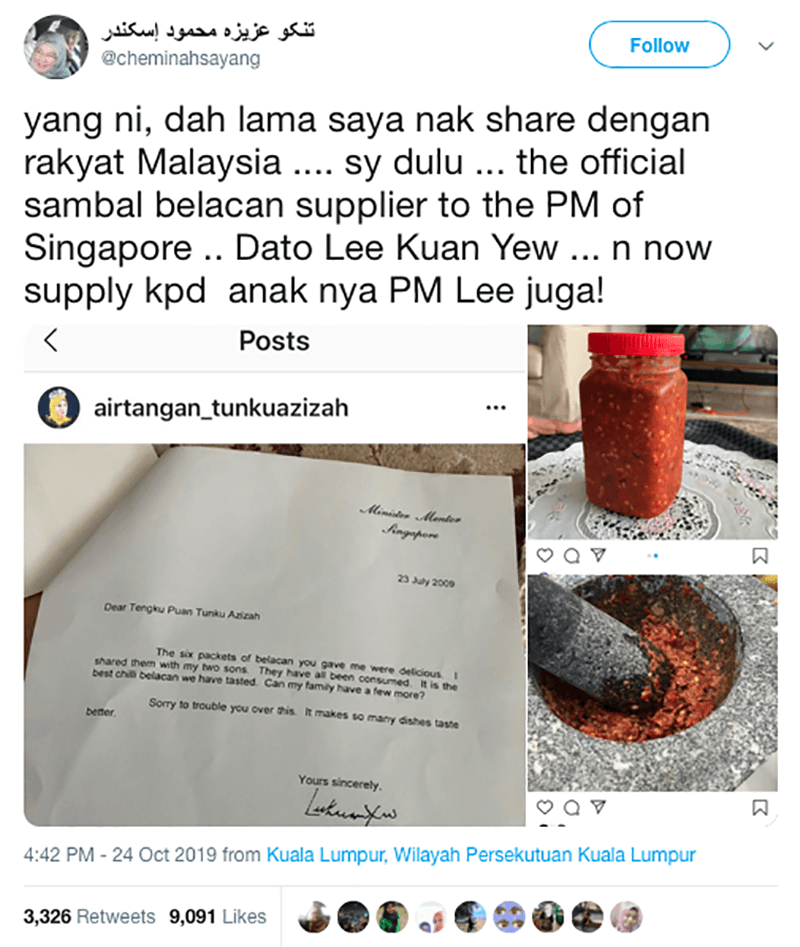Open the Lee Kuan Yew letter image

[275, 635]
